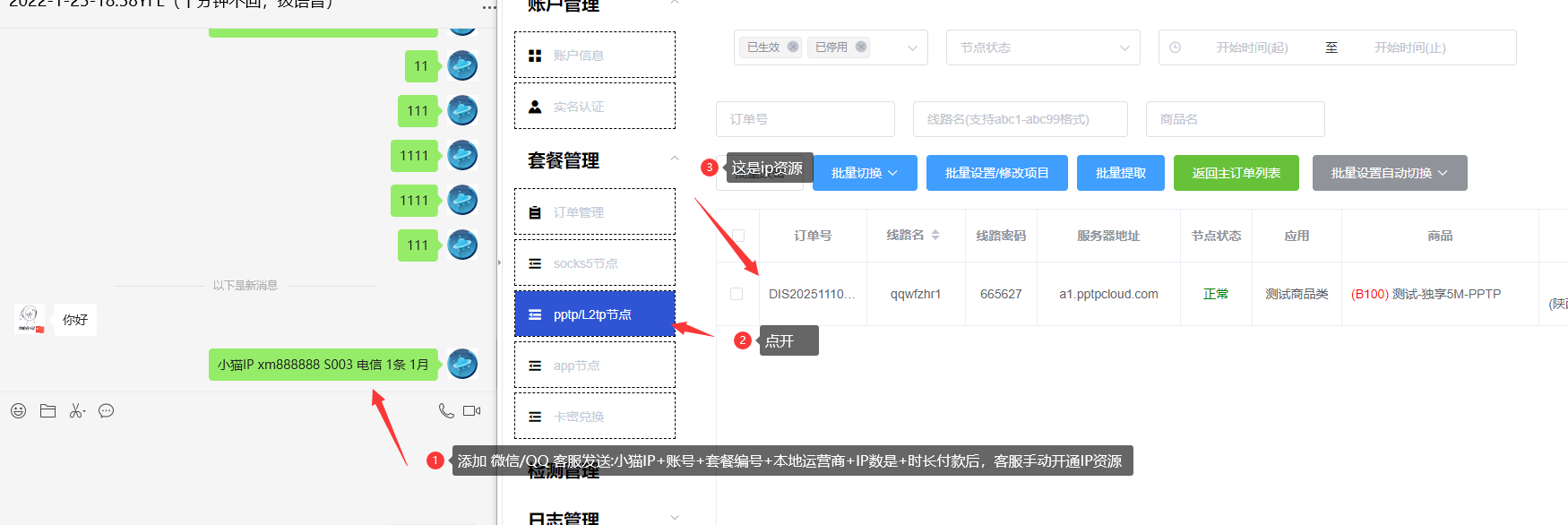This screenshot has width=1568, height=525.
Task: Click the green 返回主订单列表 button
Action: pyautogui.click(x=1236, y=173)
